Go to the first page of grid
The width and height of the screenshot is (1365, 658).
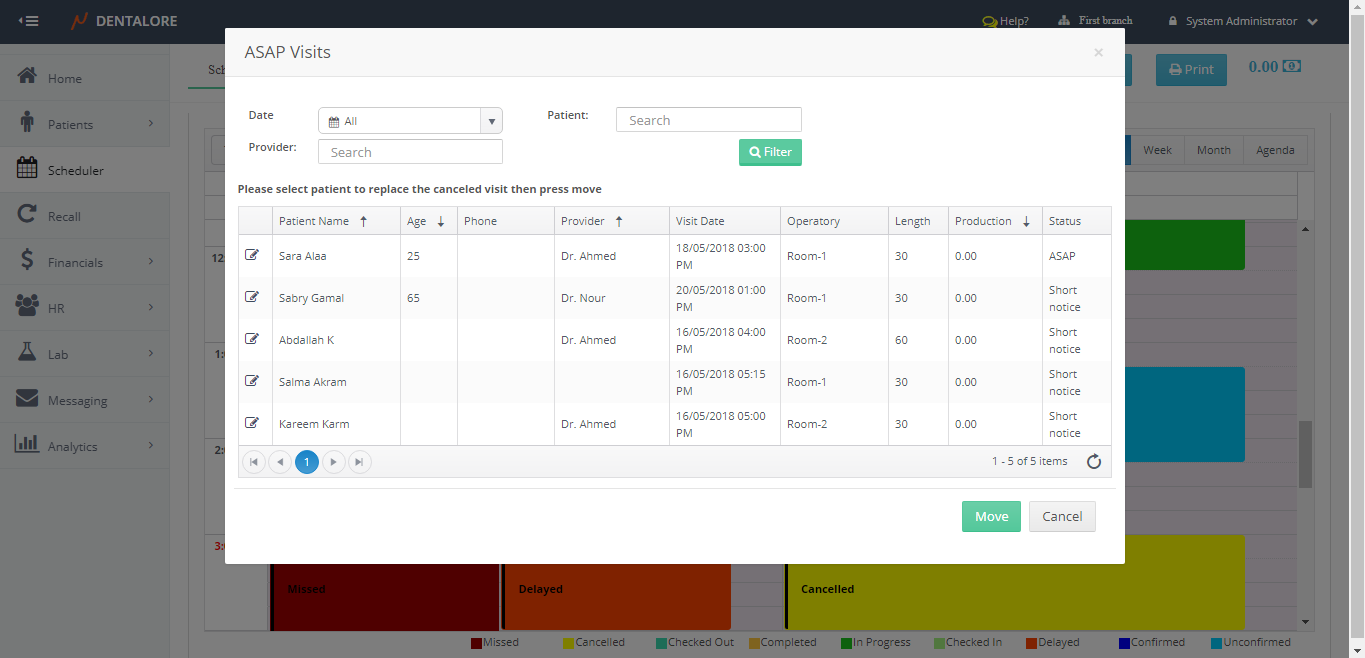click(x=254, y=462)
